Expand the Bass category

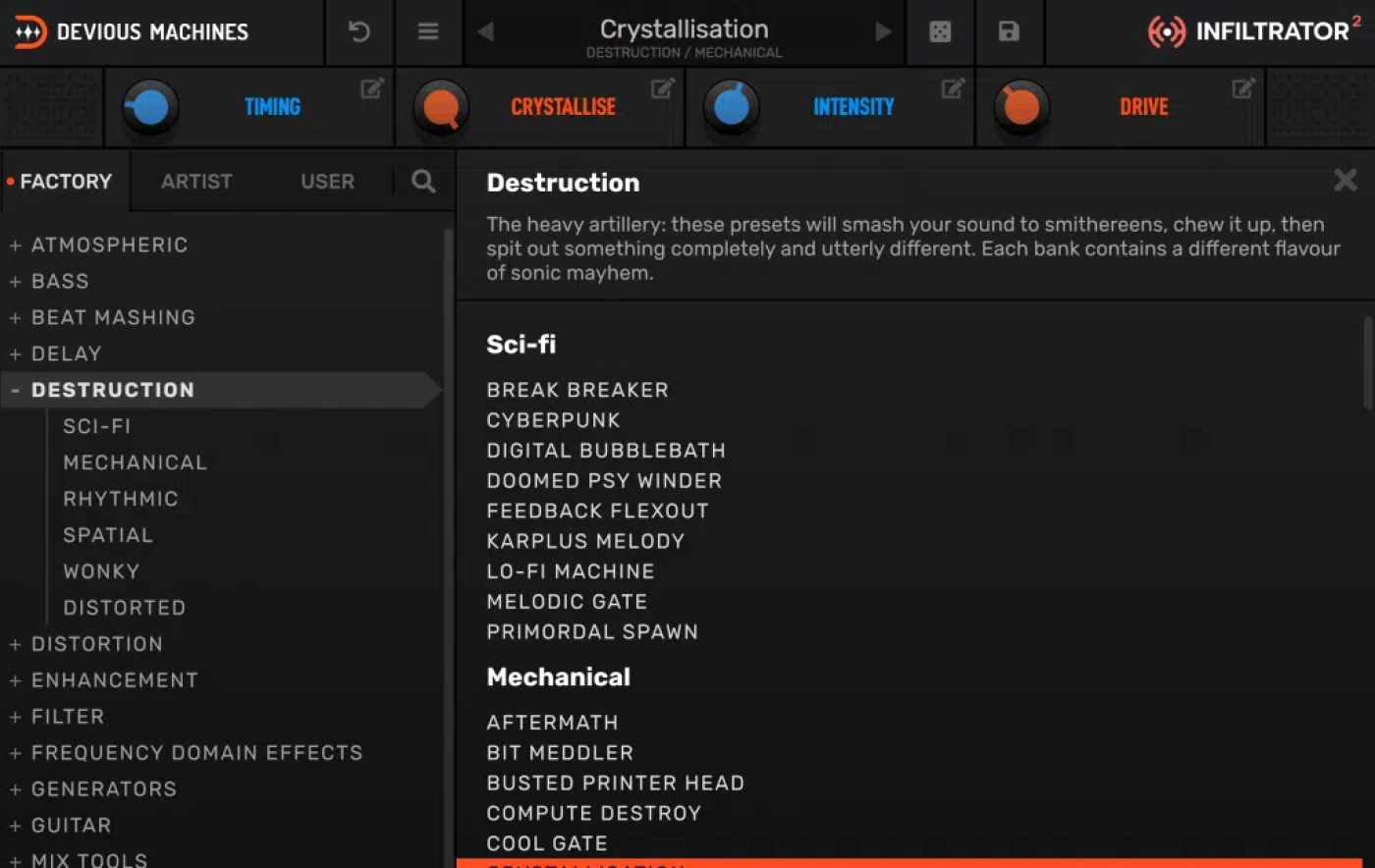pos(16,282)
